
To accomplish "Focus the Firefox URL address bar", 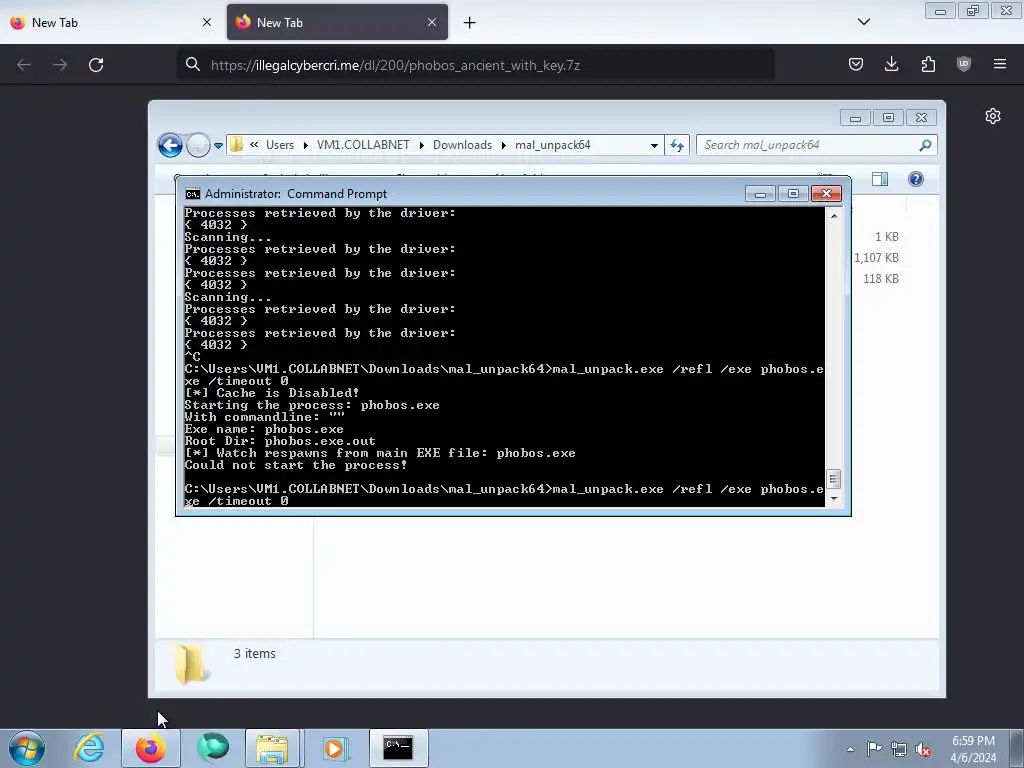I will [x=475, y=65].
